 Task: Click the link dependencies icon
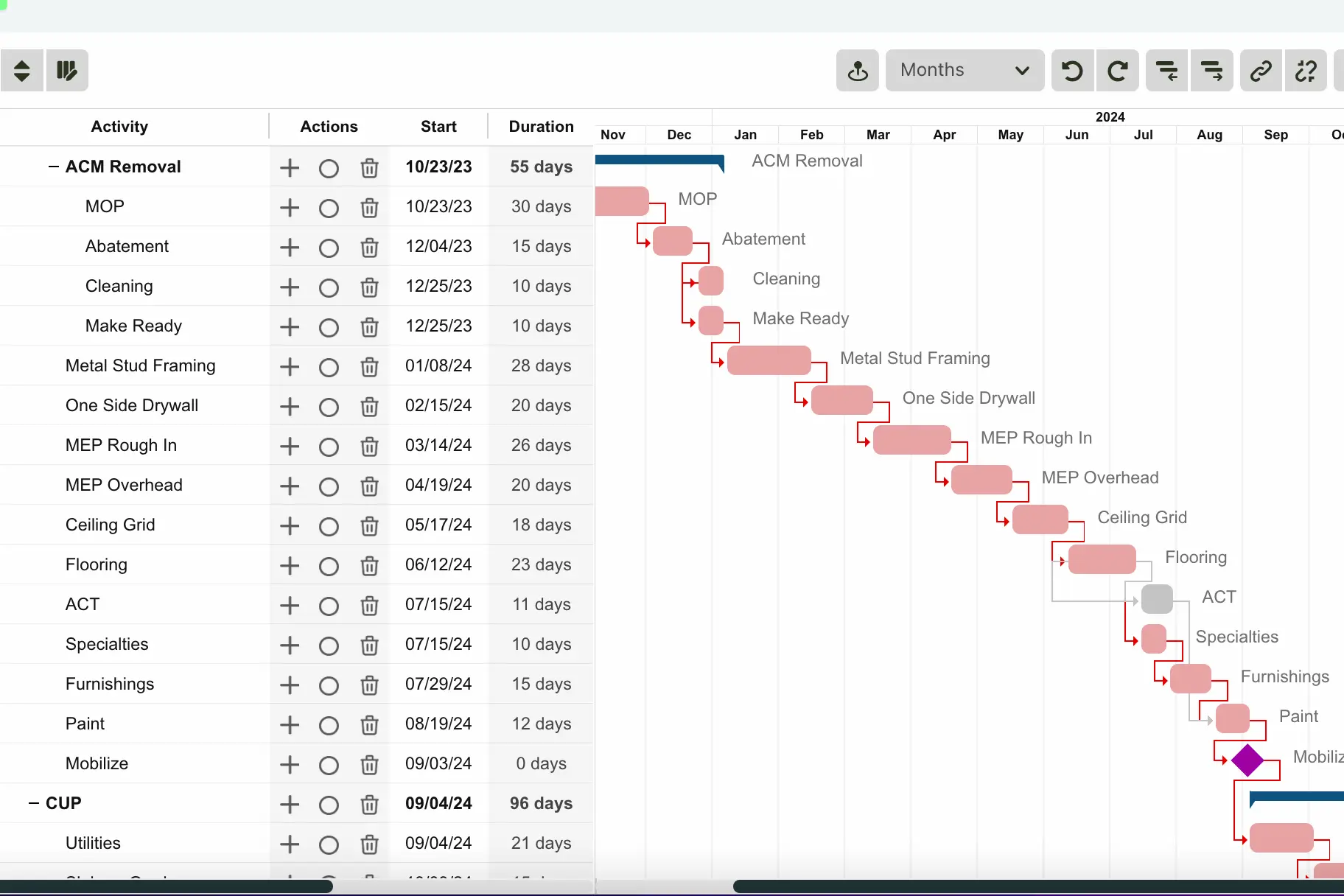[x=1261, y=70]
